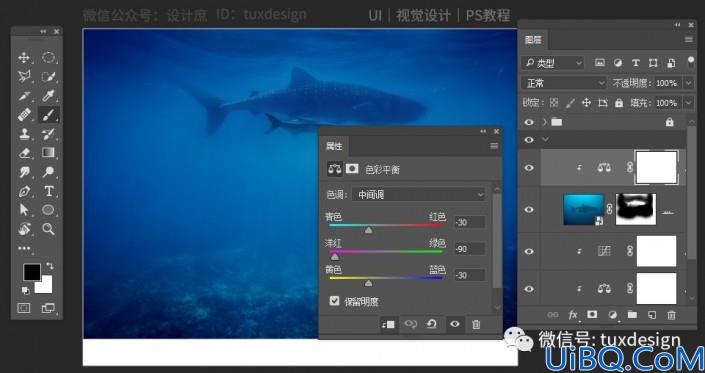Image resolution: width=705 pixels, height=373 pixels.
Task: Click the yellow-blue slider handle
Action: click(x=369, y=283)
